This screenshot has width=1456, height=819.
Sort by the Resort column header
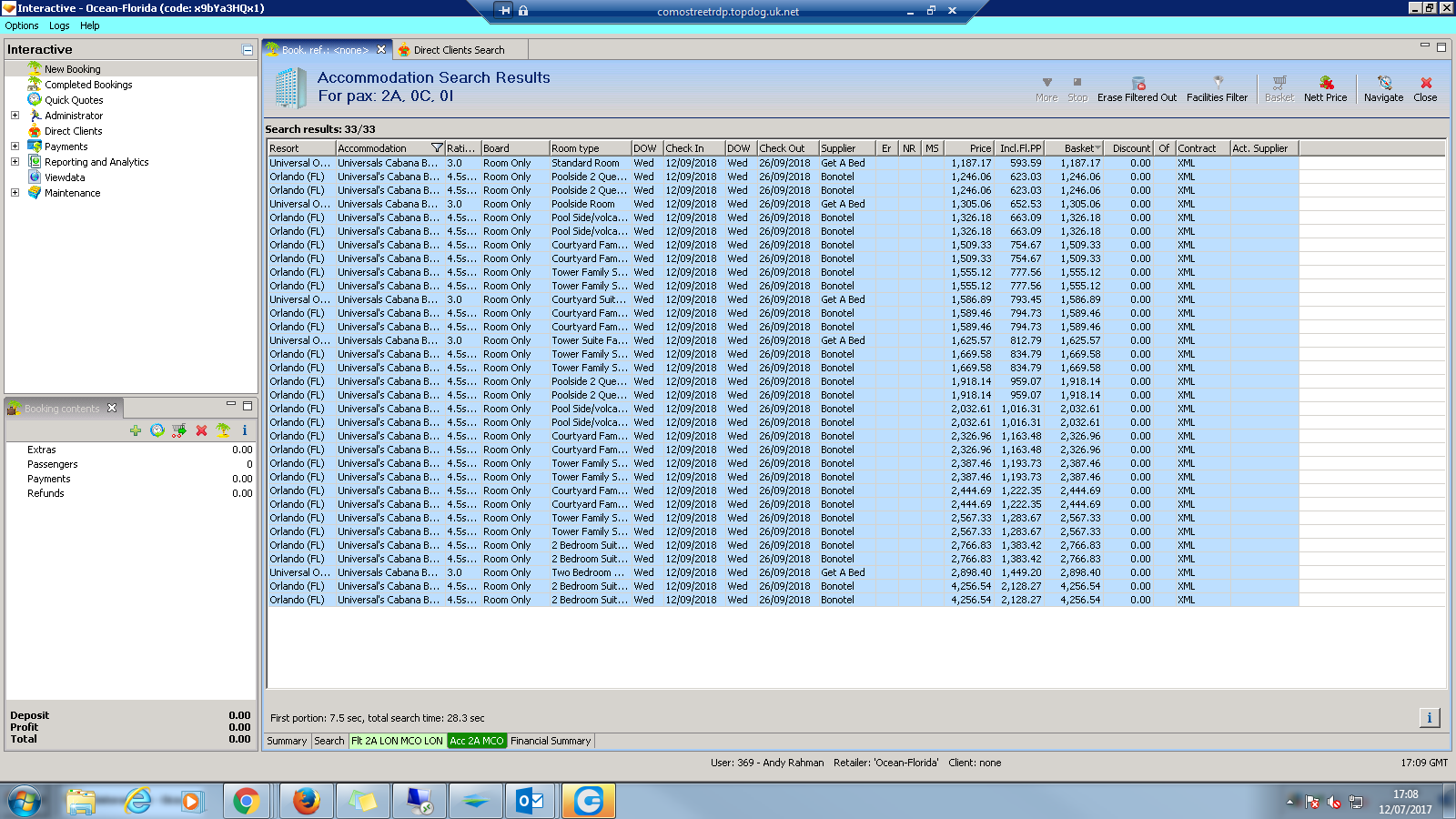click(x=301, y=148)
